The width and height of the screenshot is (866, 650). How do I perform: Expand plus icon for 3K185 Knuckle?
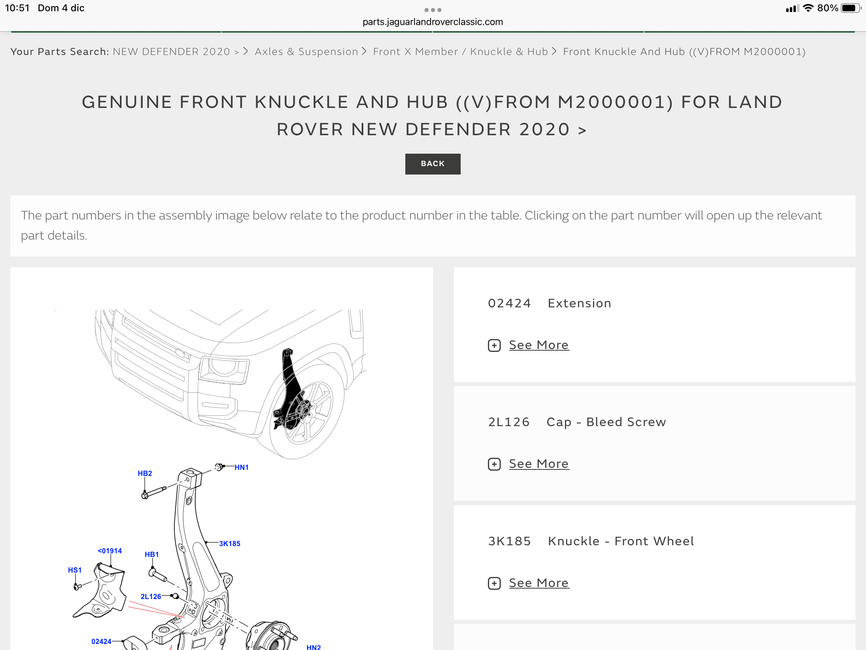pyautogui.click(x=494, y=584)
